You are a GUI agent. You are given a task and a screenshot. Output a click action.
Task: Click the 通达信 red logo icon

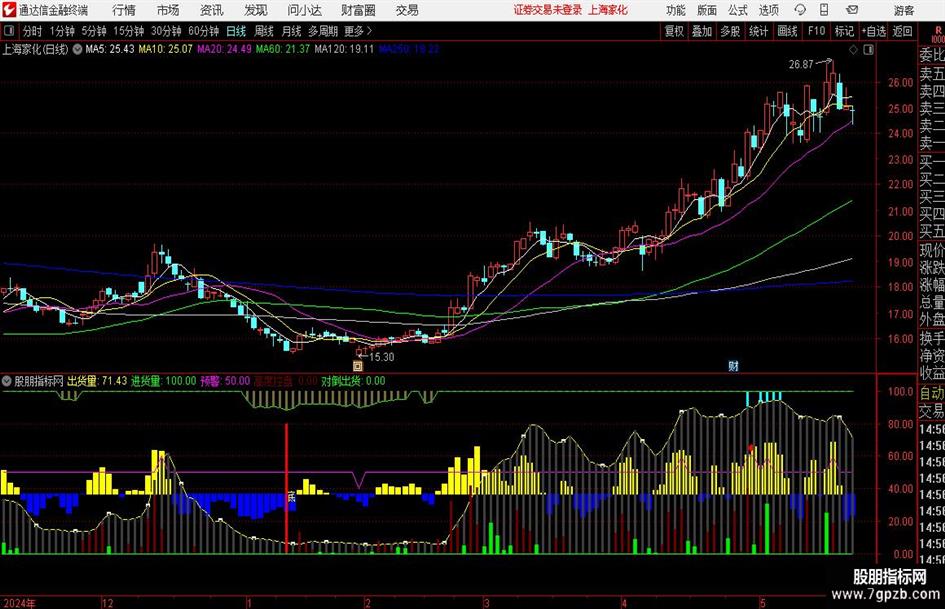9,10
